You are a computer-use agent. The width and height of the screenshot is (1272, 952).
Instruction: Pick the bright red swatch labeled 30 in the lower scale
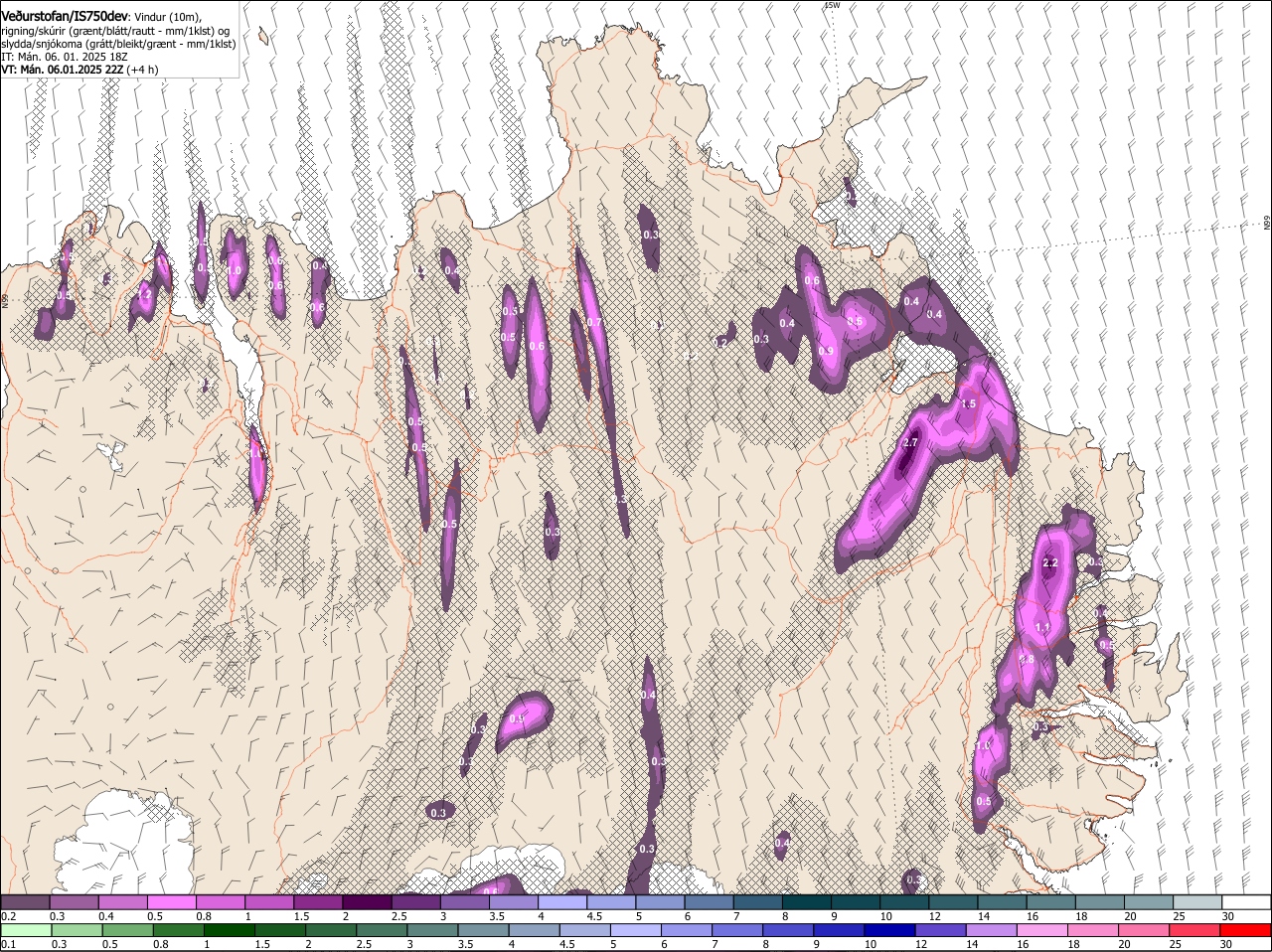pos(1246,930)
